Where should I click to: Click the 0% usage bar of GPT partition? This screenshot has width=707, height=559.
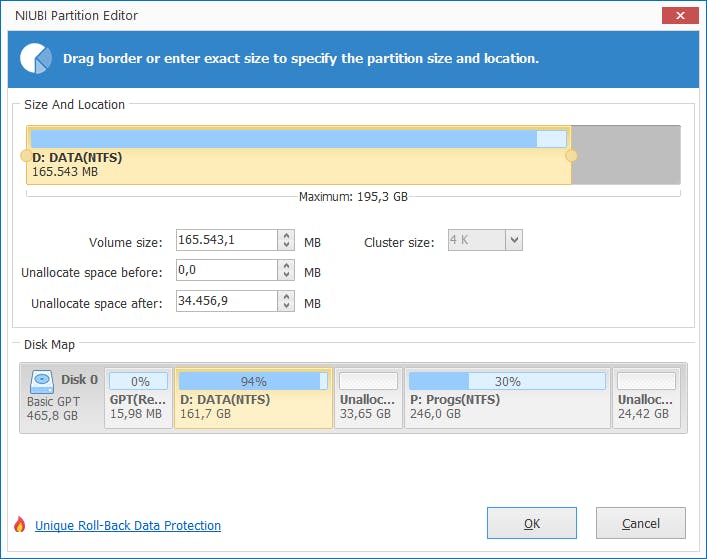(x=138, y=381)
